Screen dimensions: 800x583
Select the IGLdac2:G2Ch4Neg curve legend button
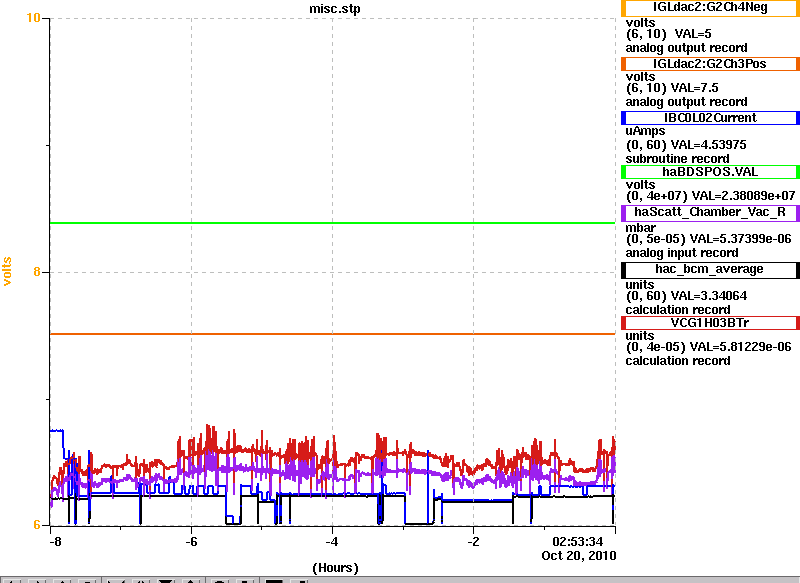pyautogui.click(x=710, y=8)
